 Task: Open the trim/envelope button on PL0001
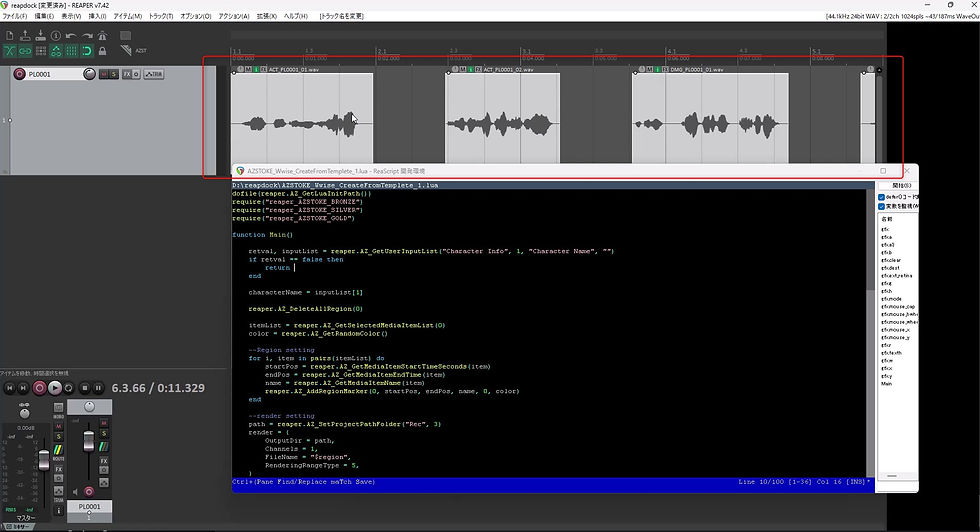pyautogui.click(x=154, y=74)
